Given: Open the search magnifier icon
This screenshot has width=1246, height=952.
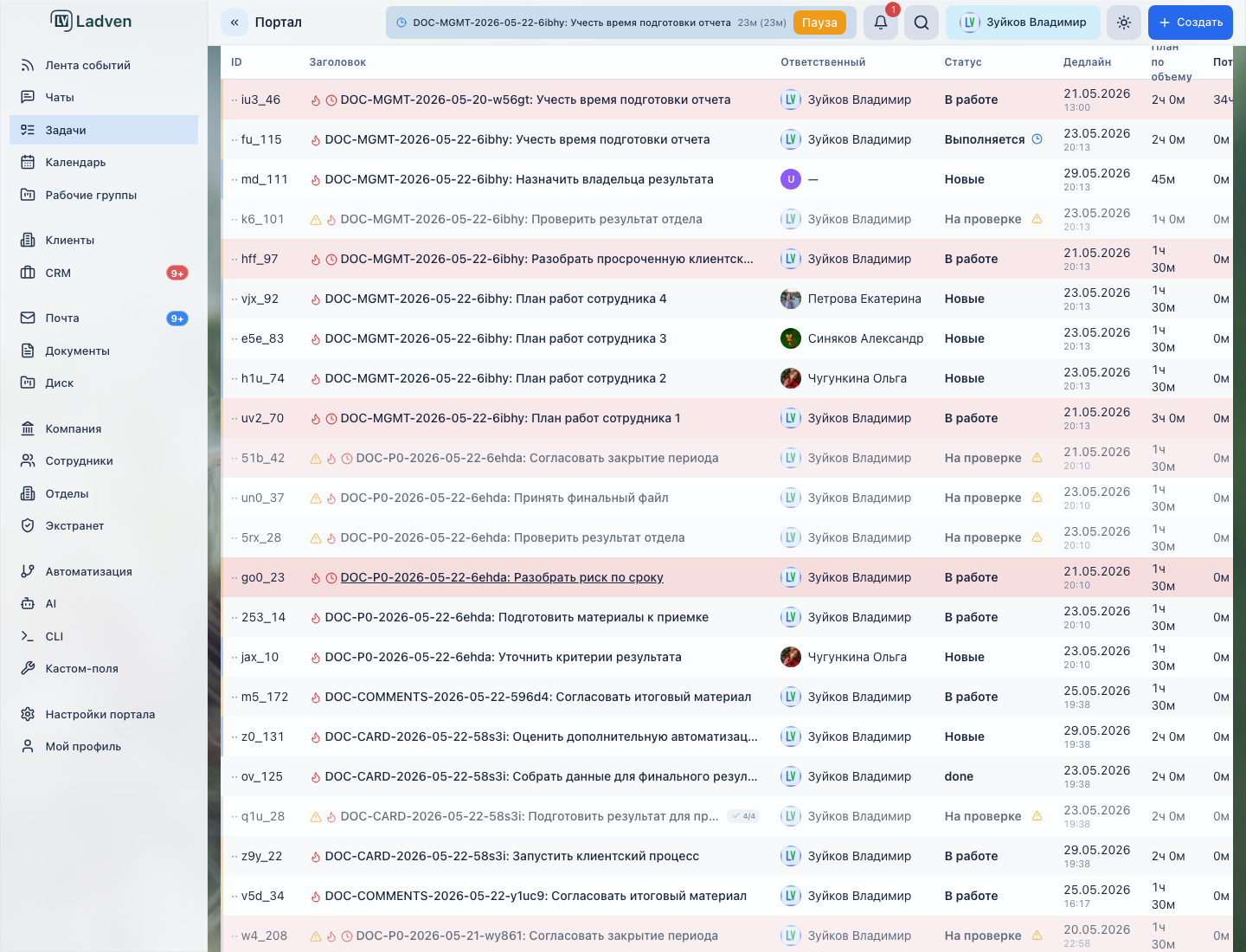Looking at the screenshot, I should click(922, 23).
